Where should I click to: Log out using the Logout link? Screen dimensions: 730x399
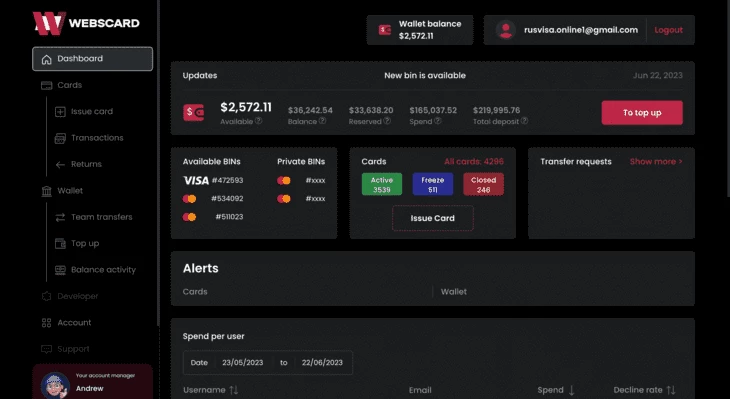pyautogui.click(x=668, y=30)
